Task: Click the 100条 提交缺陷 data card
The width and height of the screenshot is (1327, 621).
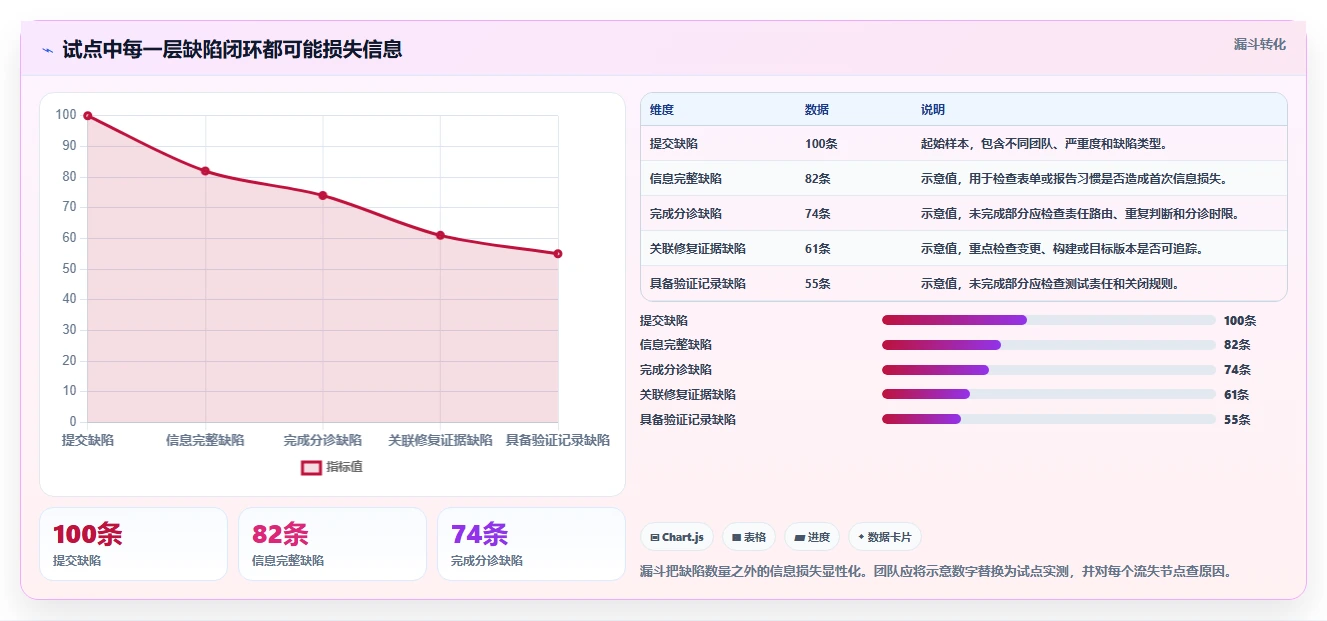Action: [x=133, y=544]
